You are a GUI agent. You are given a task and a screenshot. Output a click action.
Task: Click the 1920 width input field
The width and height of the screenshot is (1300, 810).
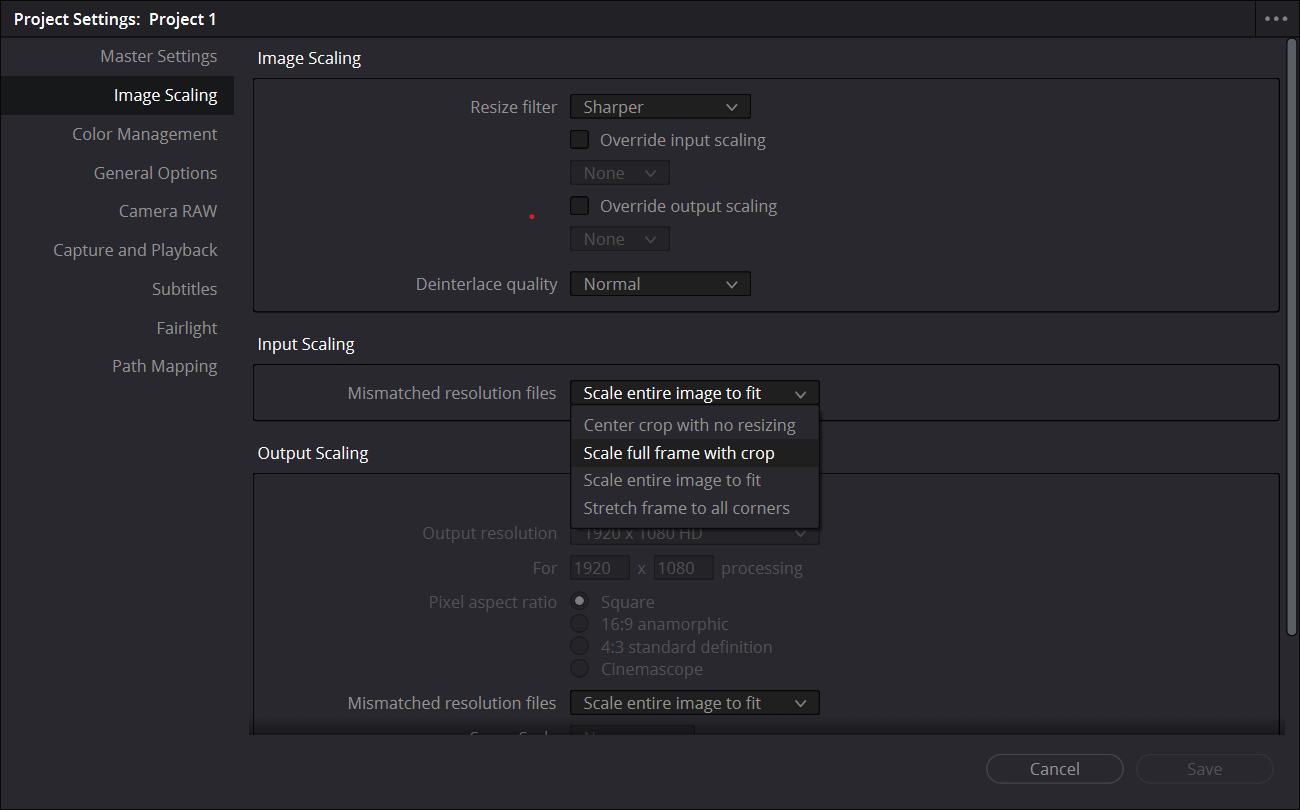coord(599,568)
